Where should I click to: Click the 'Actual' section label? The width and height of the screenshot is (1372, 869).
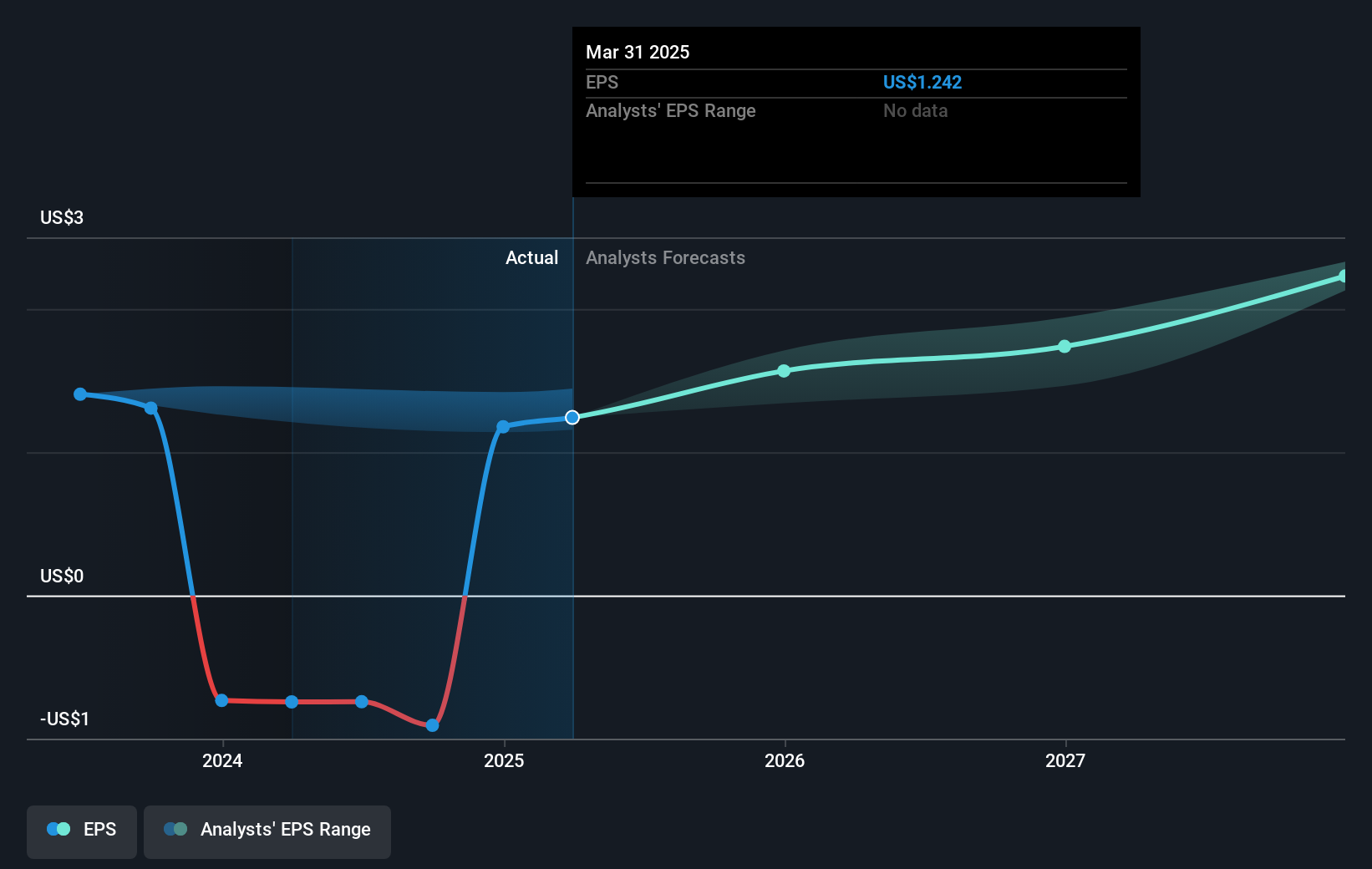pyautogui.click(x=531, y=258)
